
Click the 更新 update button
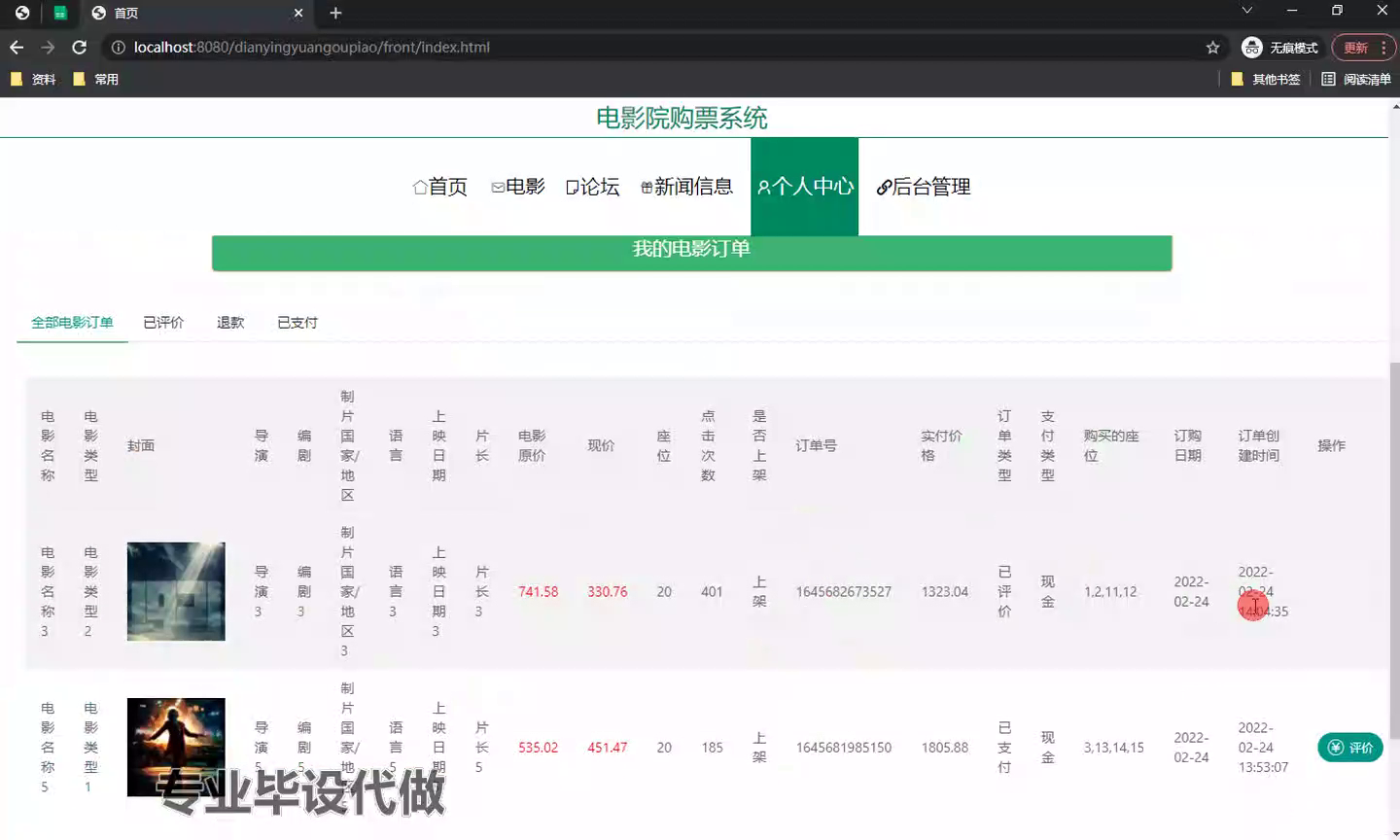(1356, 47)
